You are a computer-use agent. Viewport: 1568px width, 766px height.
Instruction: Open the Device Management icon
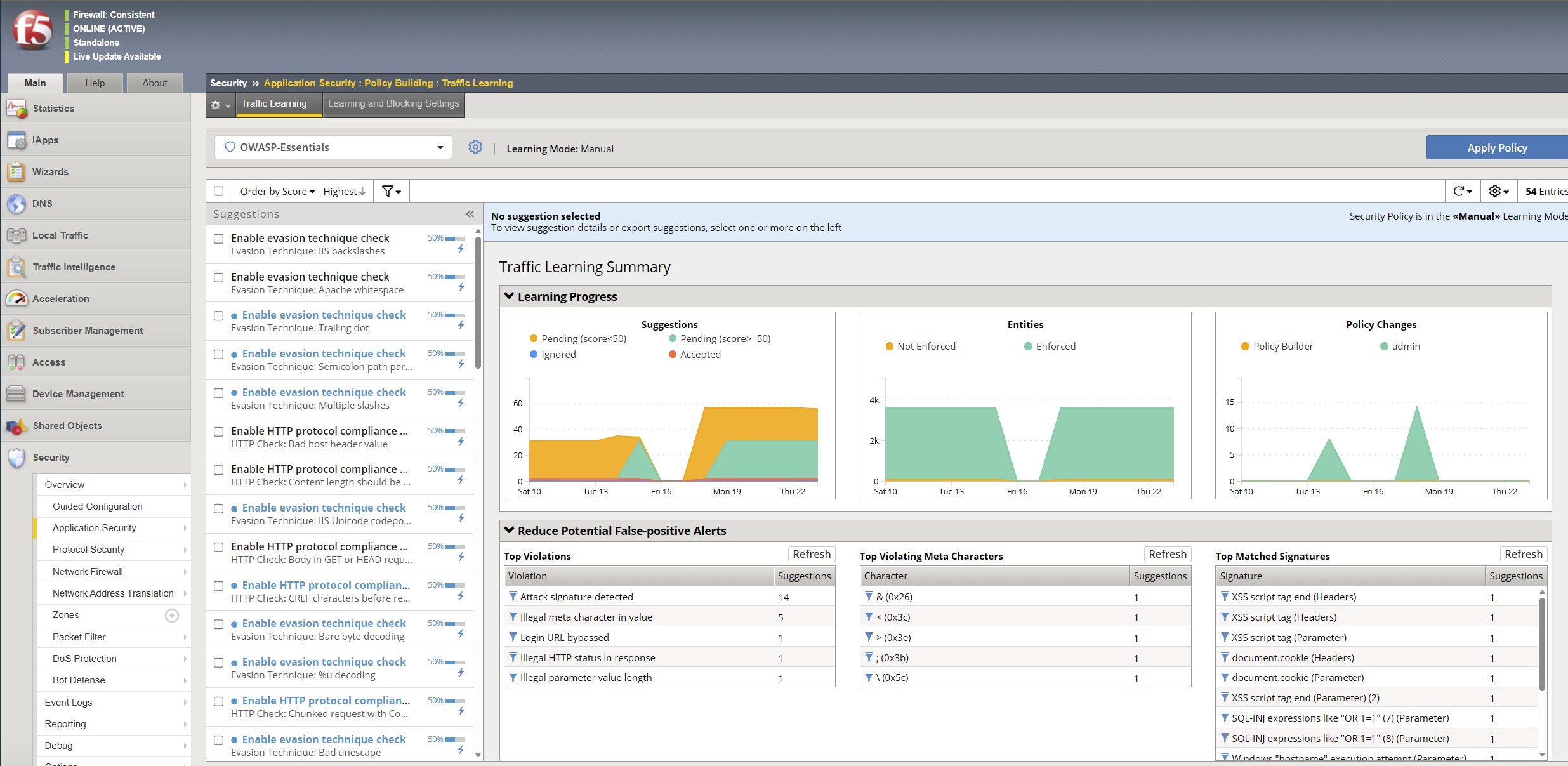coord(16,394)
